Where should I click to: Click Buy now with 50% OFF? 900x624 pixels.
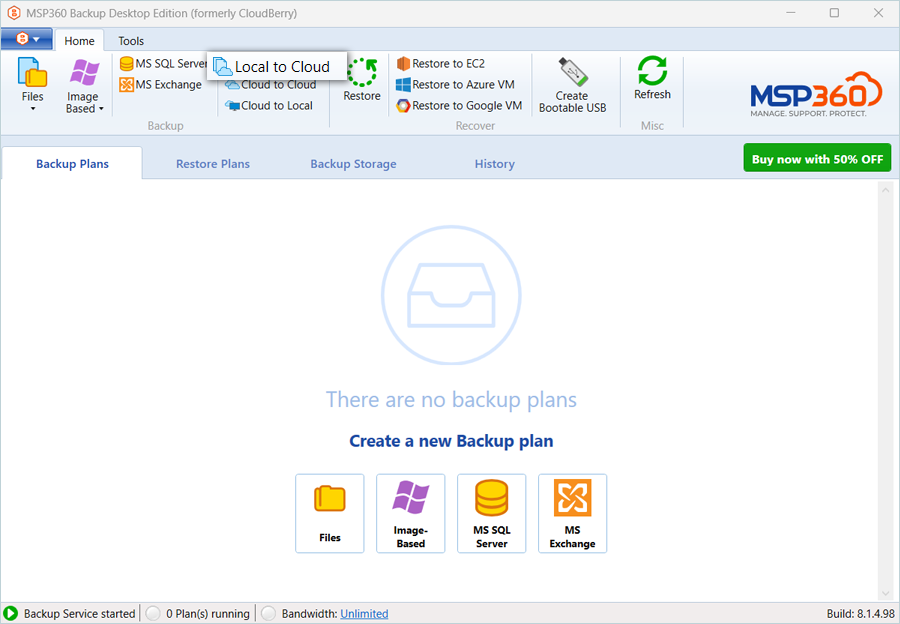(816, 159)
